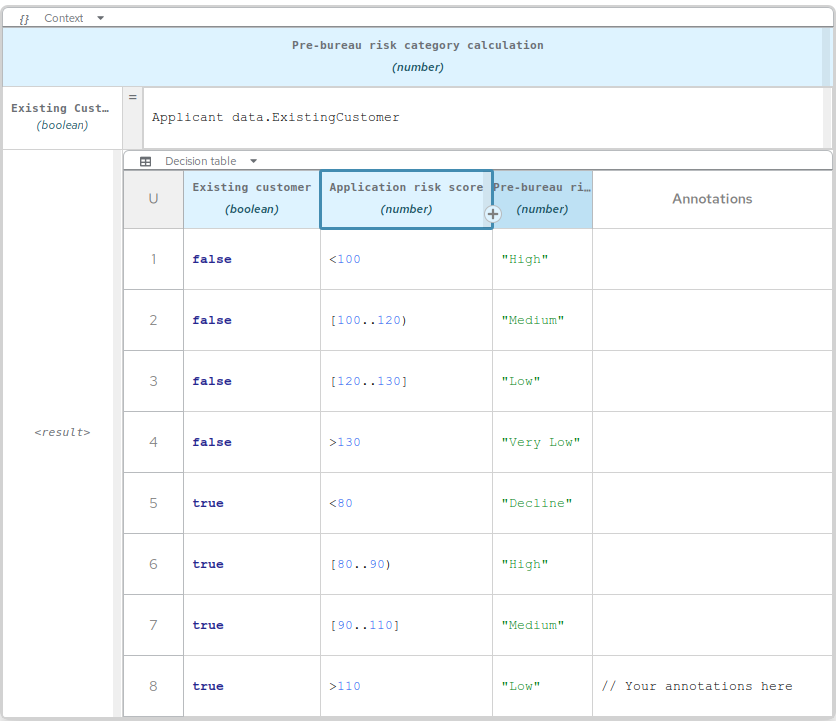Click the <result> cell
This screenshot has width=836, height=721.
coord(62,432)
